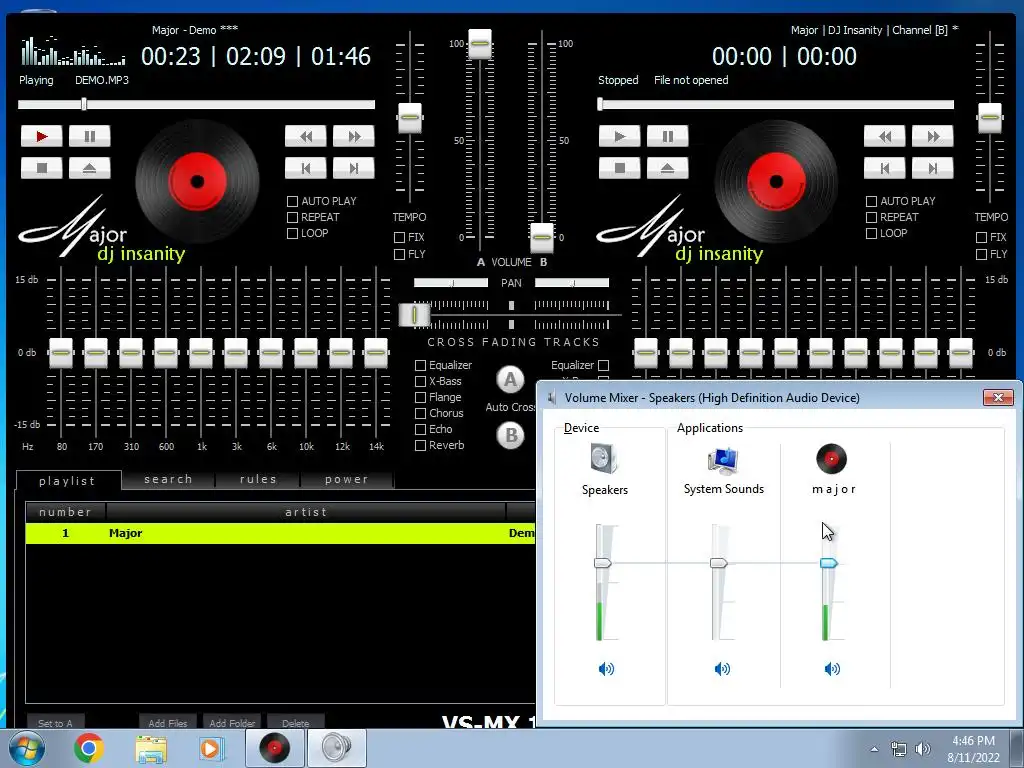The width and height of the screenshot is (1024, 768).
Task: Click the Add Files button
Action: [168, 722]
